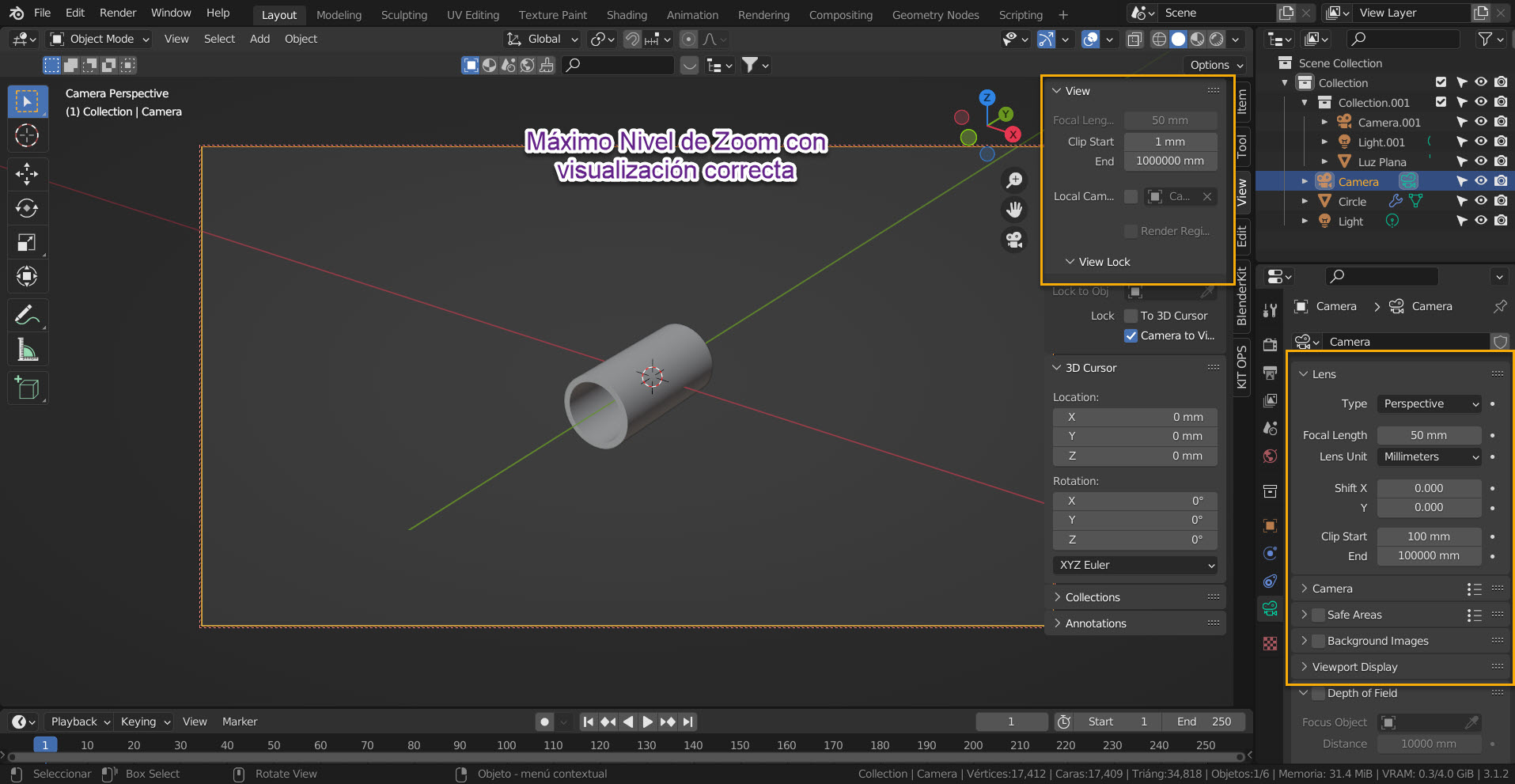The height and width of the screenshot is (784, 1515).
Task: Open the Render menu
Action: (x=118, y=13)
